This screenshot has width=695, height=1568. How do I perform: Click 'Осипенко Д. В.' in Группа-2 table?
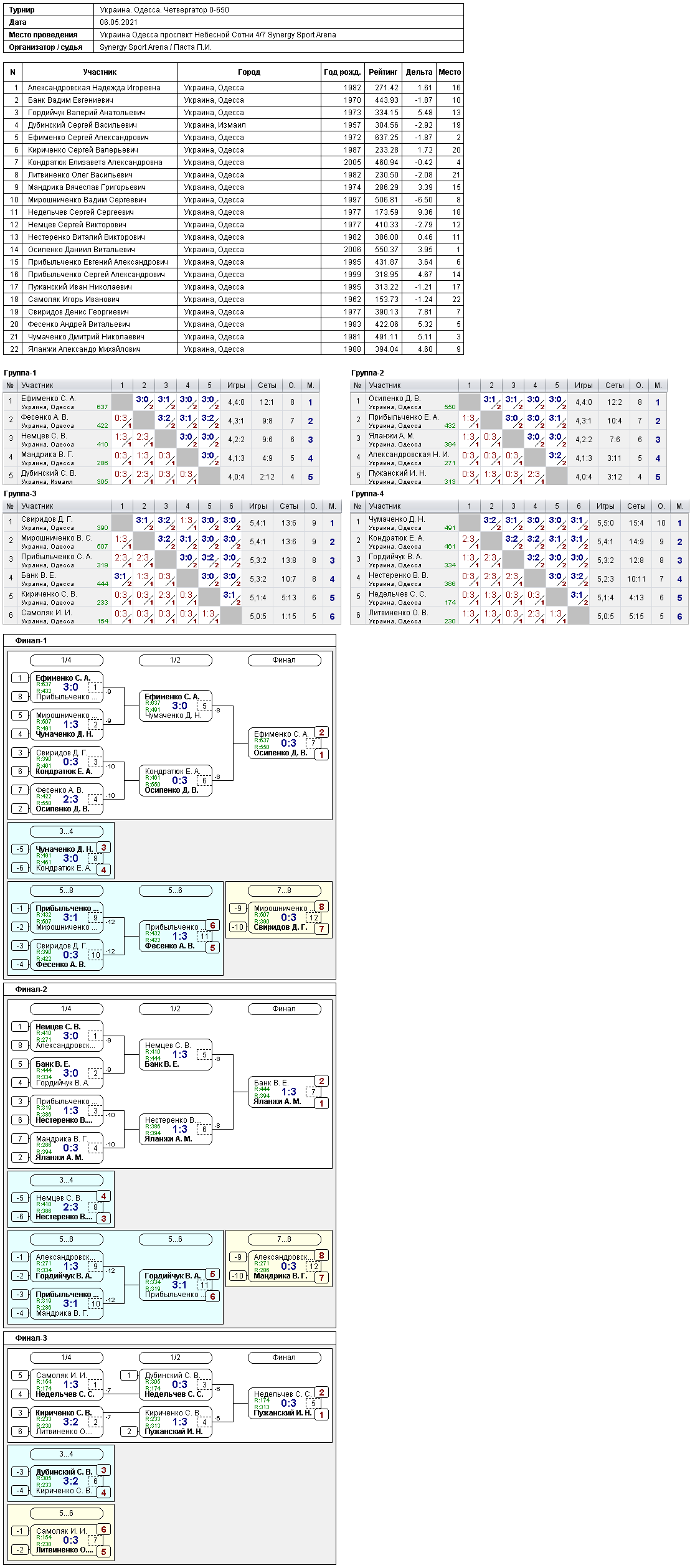coord(395,399)
